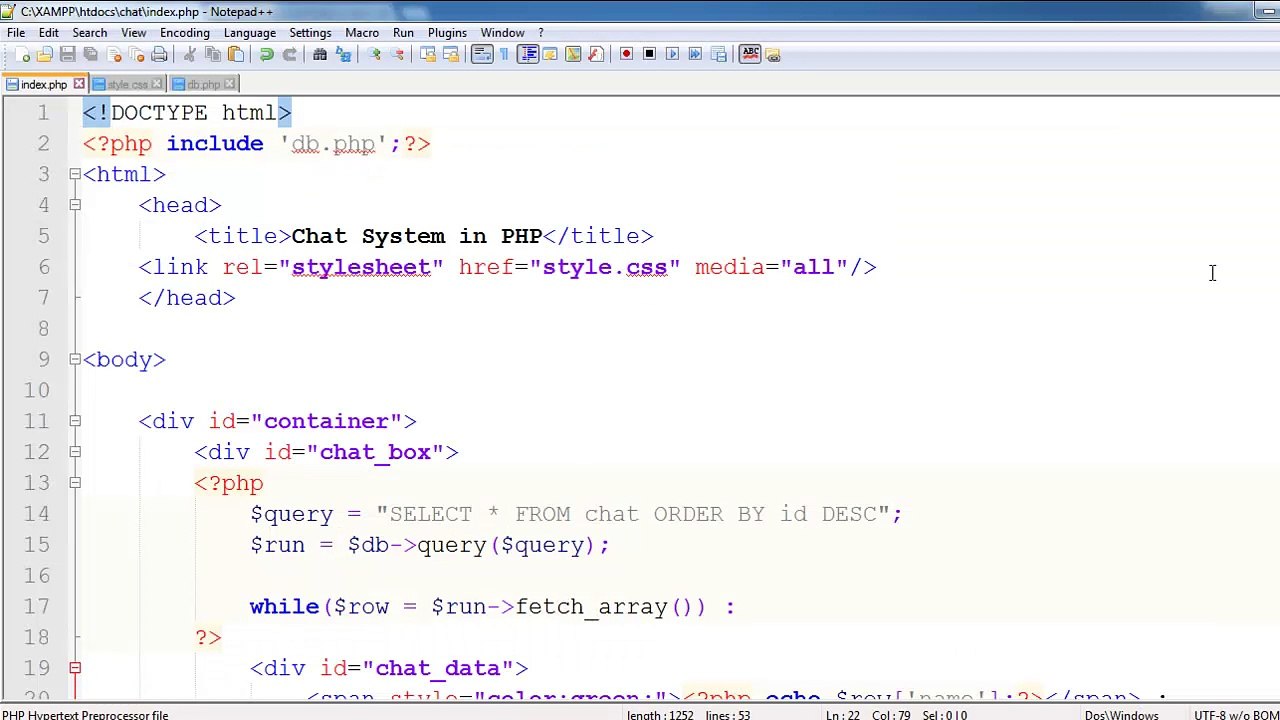Print the document with the printer icon
1280x720 pixels.
click(x=159, y=54)
